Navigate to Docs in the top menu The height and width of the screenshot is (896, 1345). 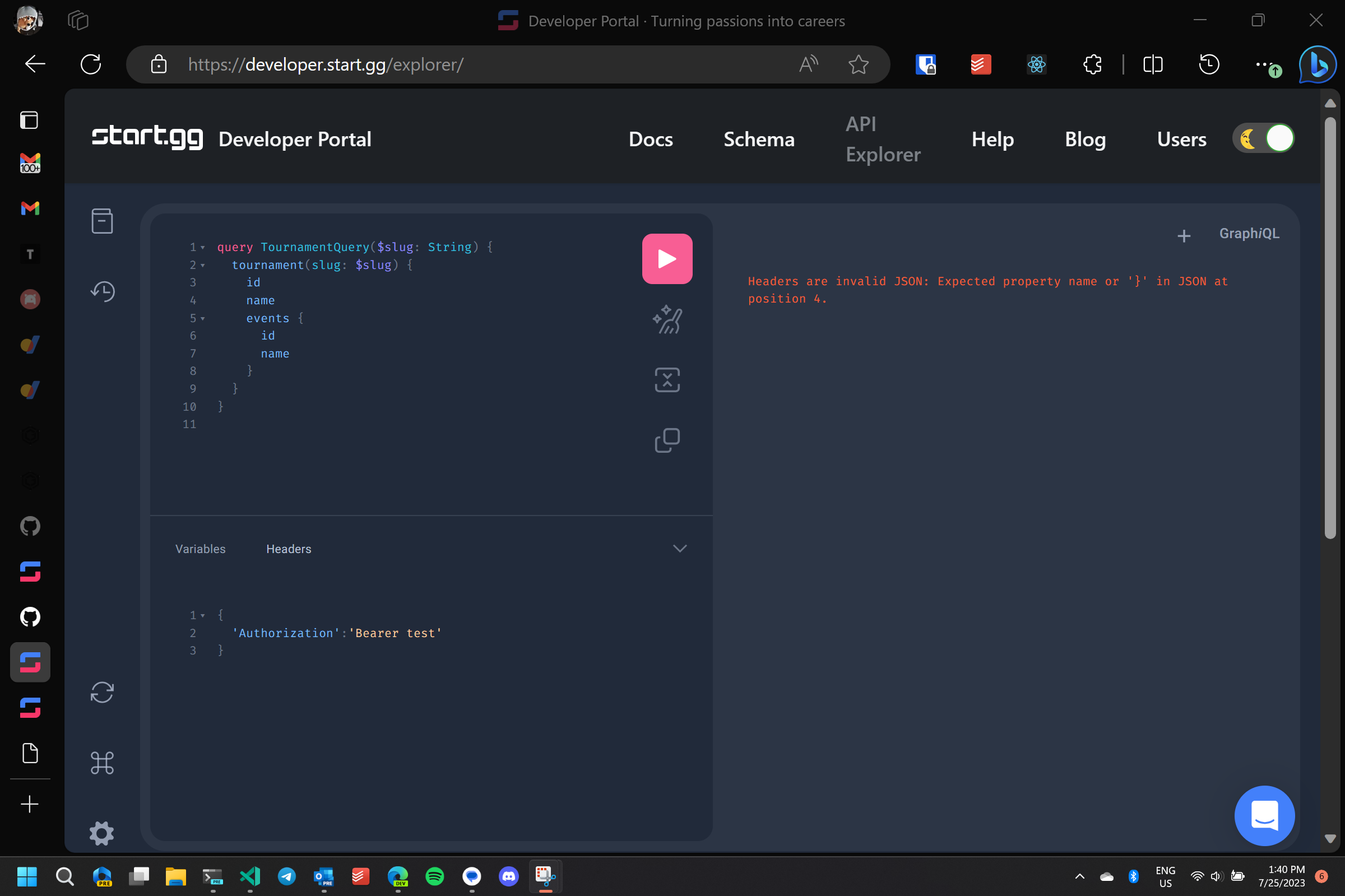pos(650,139)
